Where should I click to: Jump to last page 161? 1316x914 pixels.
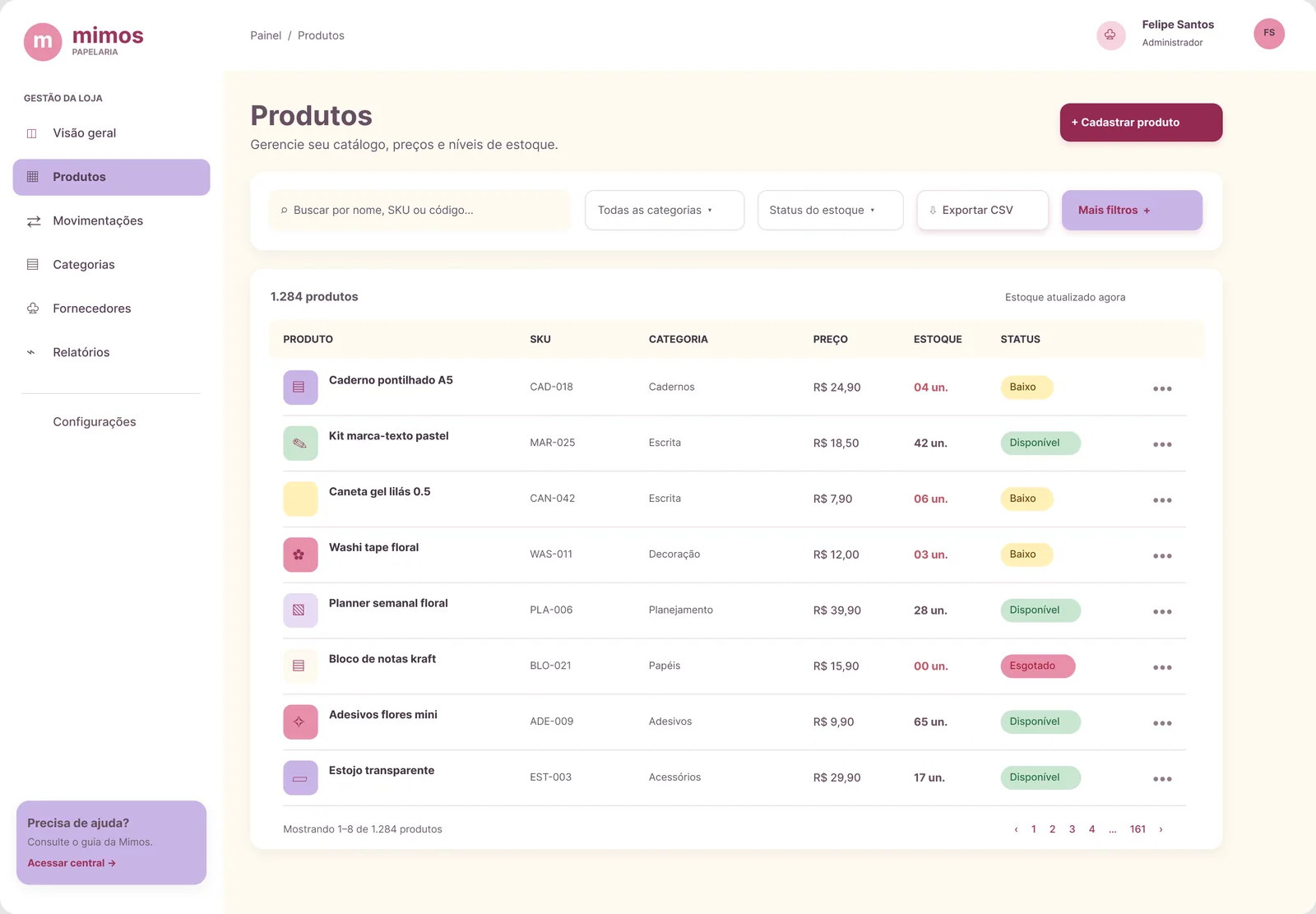(1138, 829)
